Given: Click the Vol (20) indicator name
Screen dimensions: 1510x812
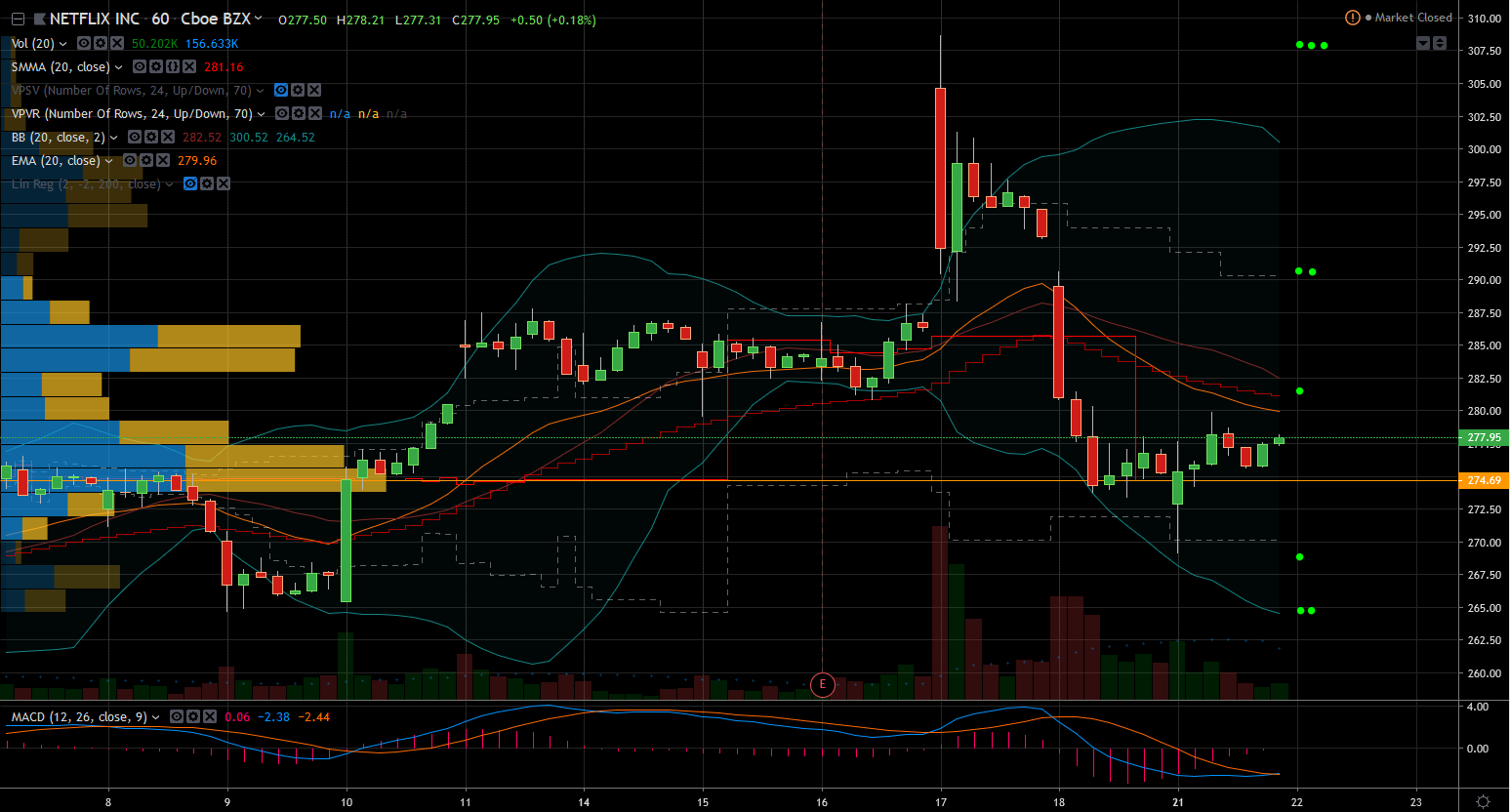Looking at the screenshot, I should pyautogui.click(x=33, y=44).
